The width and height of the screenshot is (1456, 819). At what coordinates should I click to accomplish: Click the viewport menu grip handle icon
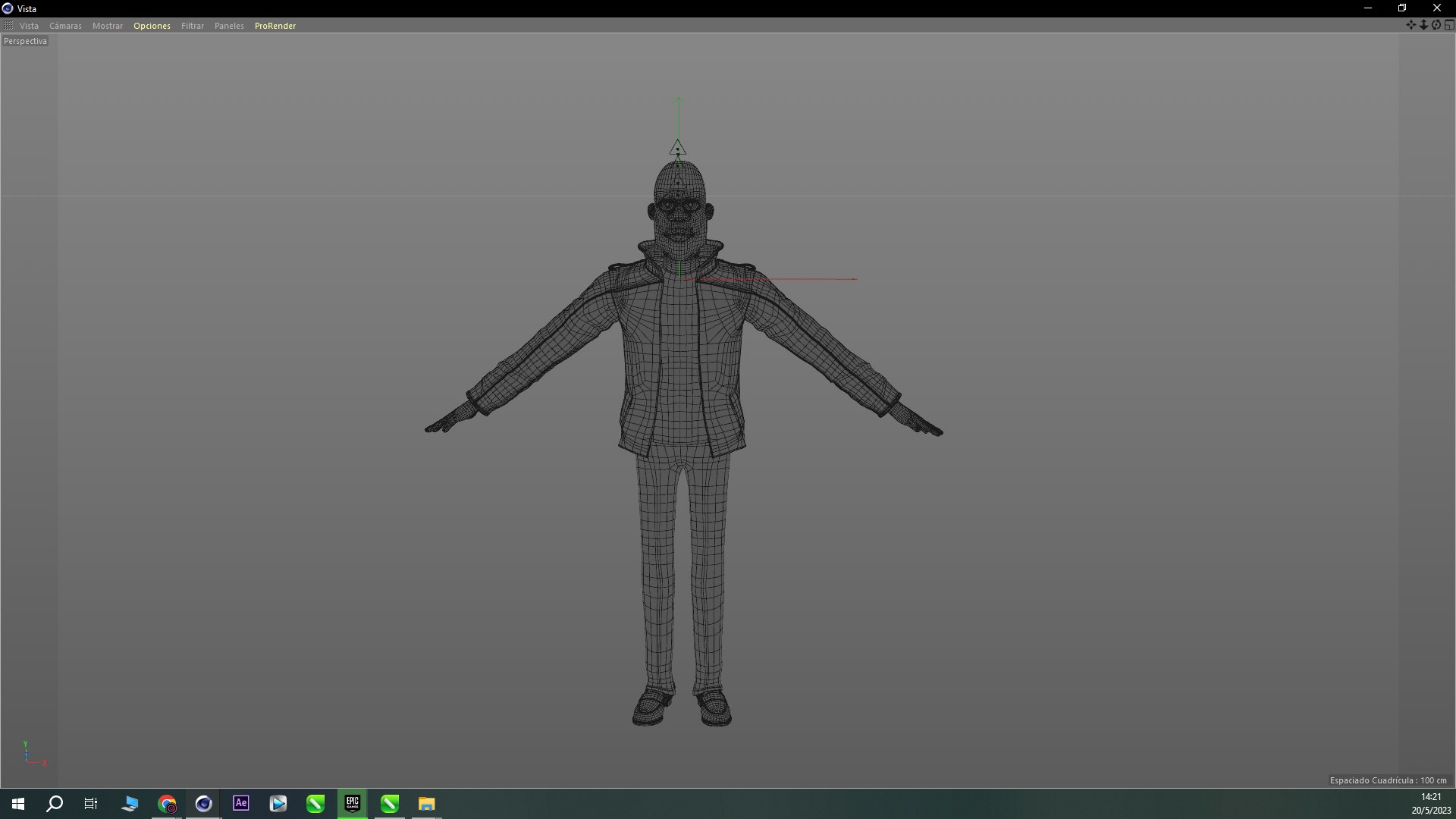pyautogui.click(x=8, y=25)
